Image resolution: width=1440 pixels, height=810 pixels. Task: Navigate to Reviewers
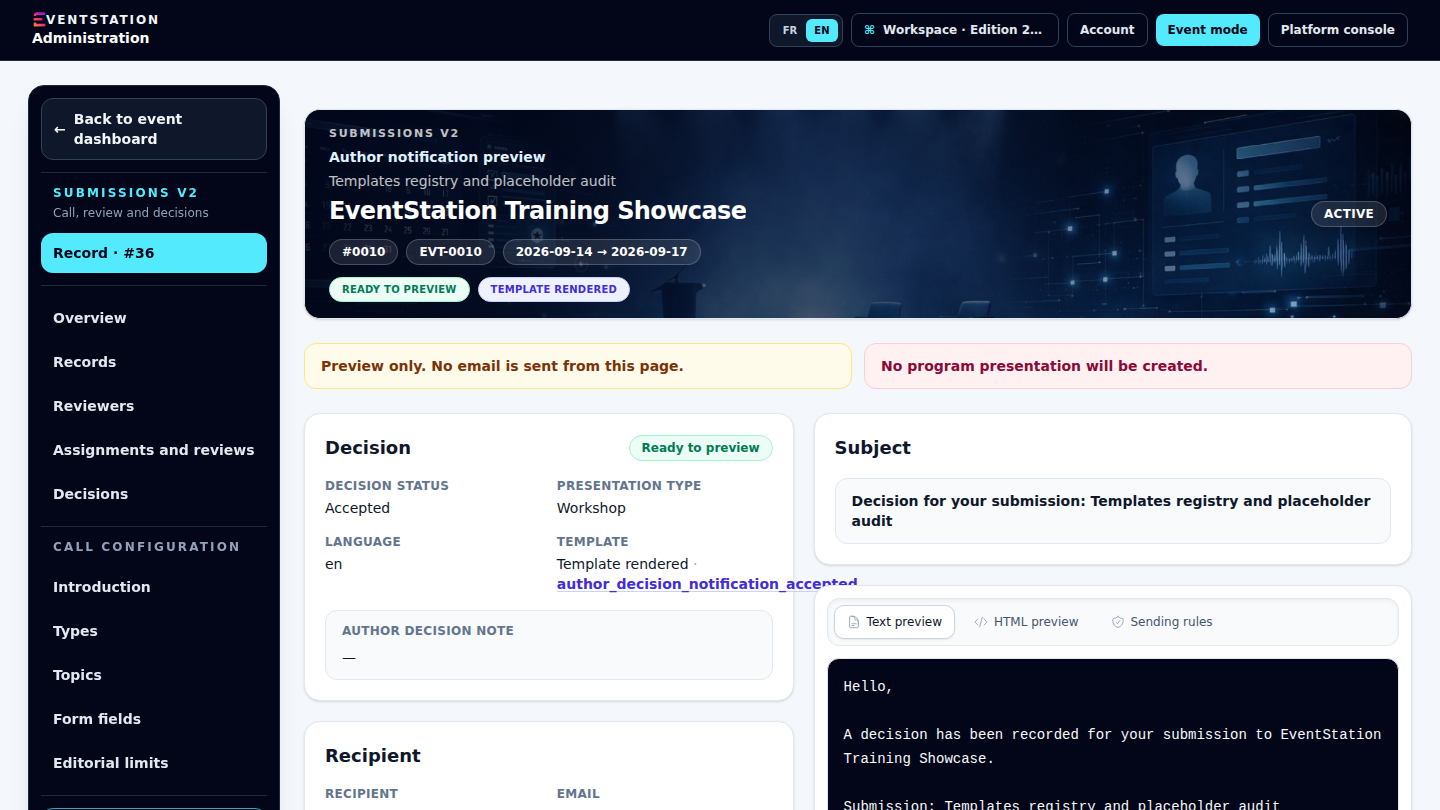click(154, 406)
